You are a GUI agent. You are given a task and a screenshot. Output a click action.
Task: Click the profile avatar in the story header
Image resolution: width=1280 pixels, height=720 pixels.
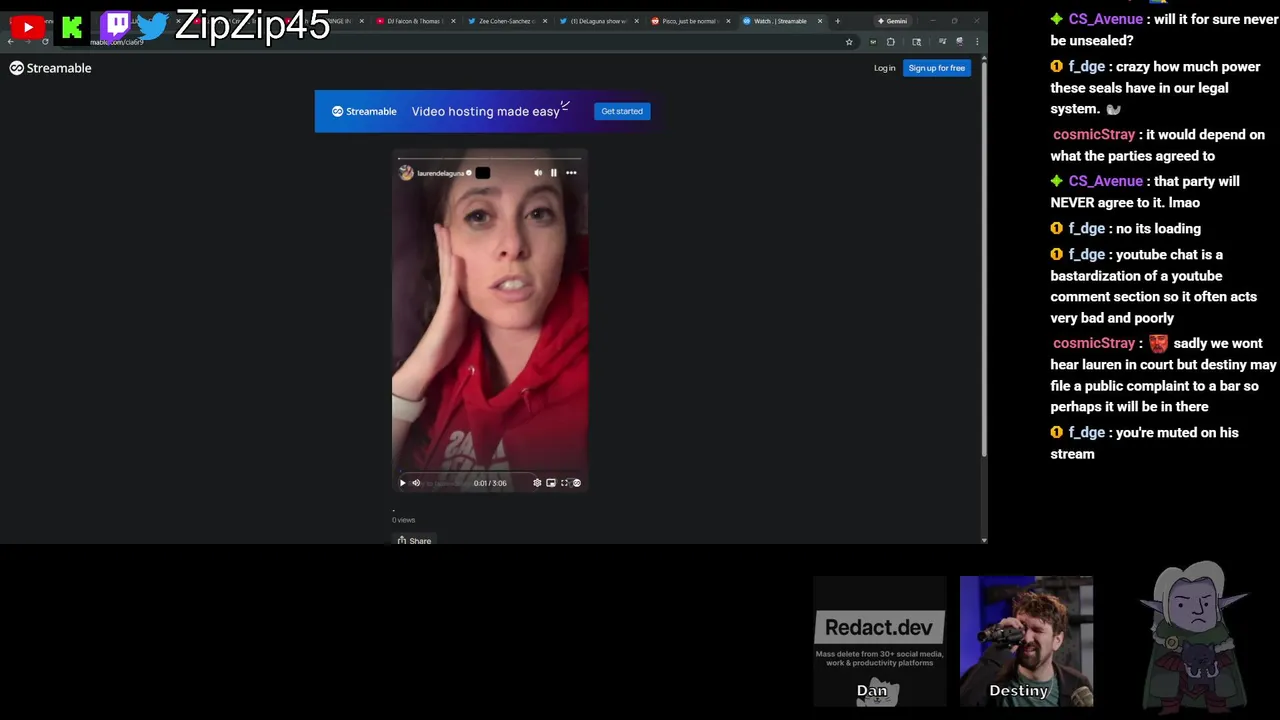[406, 173]
